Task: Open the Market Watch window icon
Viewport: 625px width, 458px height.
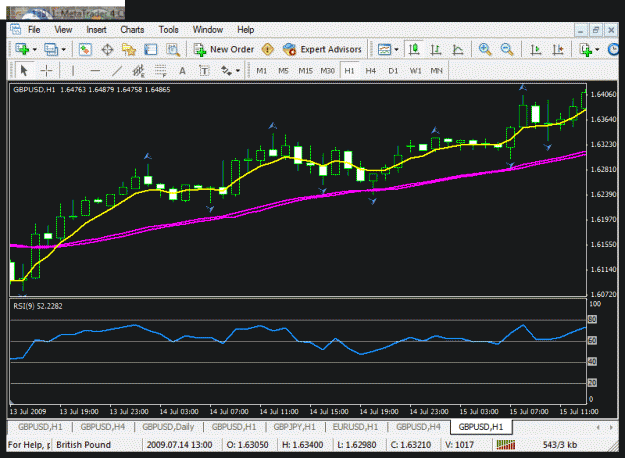Action: (85, 49)
